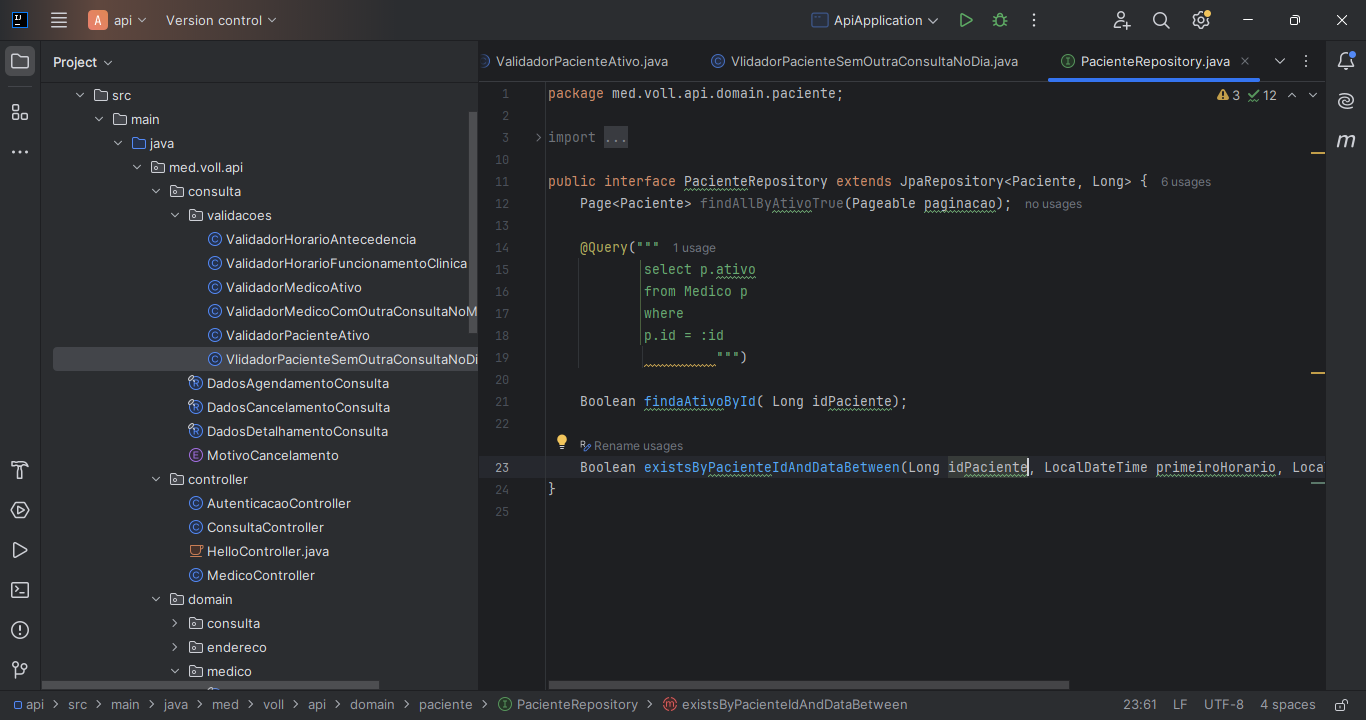Image resolution: width=1366 pixels, height=720 pixels.
Task: Open Notifications bell panel
Action: [x=1346, y=62]
